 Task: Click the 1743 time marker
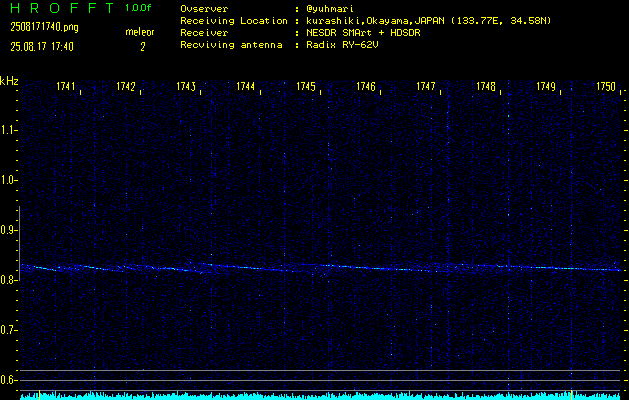click(x=186, y=86)
